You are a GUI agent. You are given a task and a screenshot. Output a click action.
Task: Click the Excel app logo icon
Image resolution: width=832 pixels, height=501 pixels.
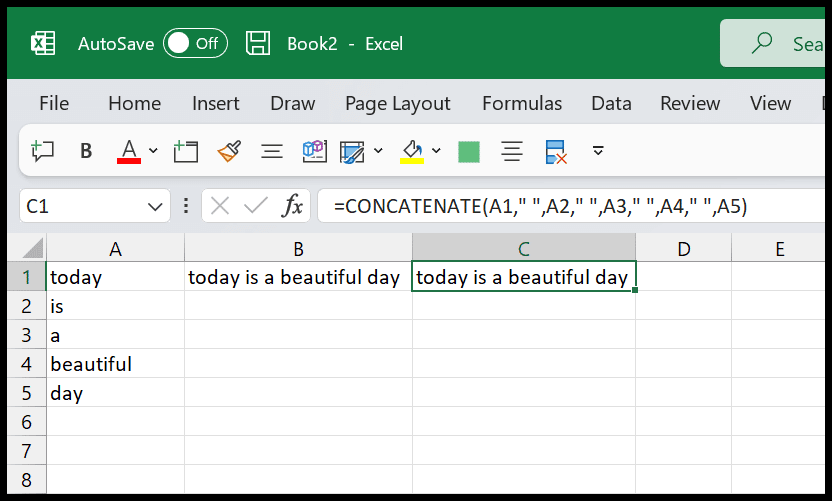tap(43, 43)
